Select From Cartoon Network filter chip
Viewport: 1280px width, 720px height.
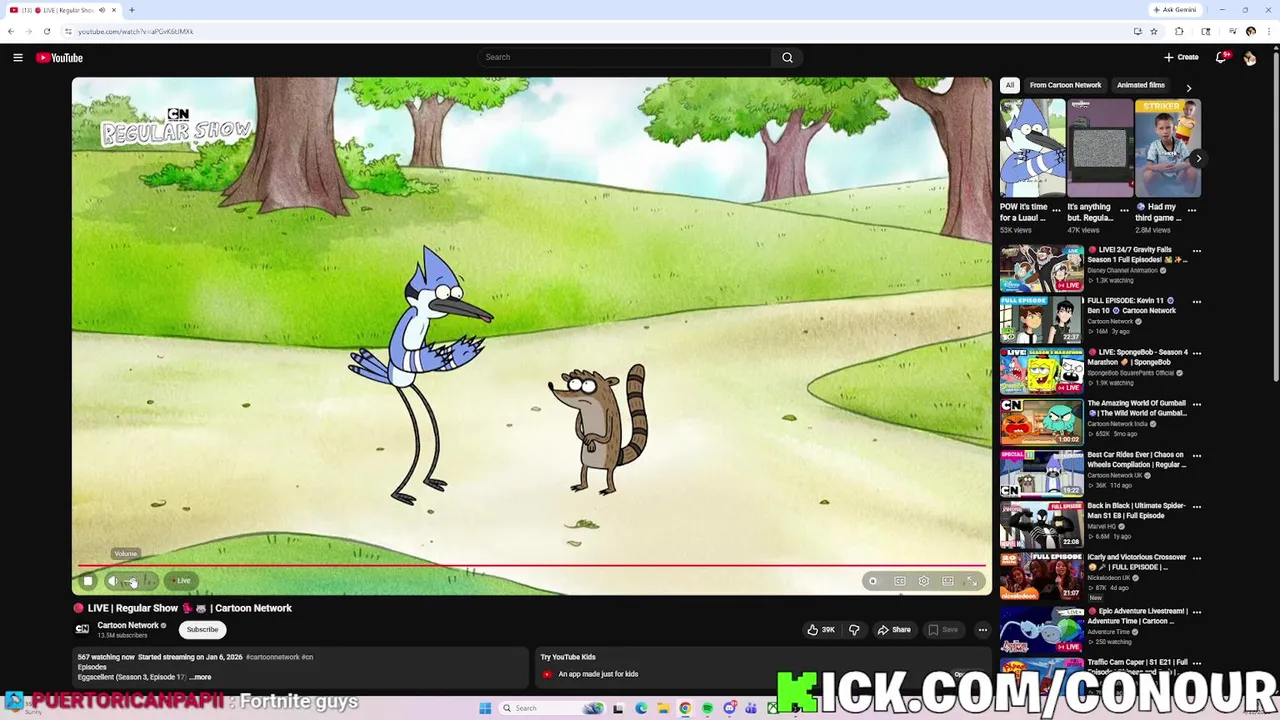click(1065, 85)
